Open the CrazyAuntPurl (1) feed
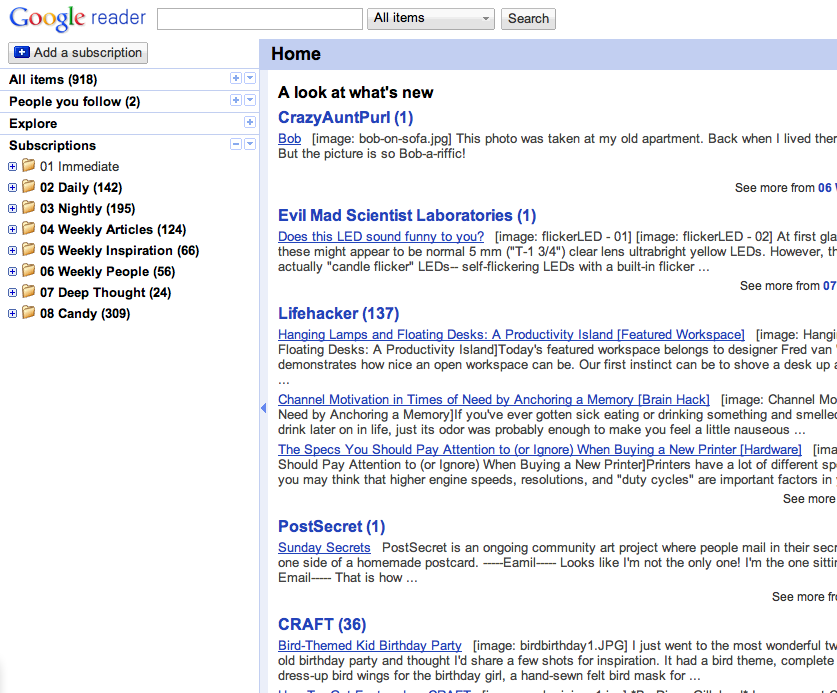The image size is (837, 693). (345, 117)
